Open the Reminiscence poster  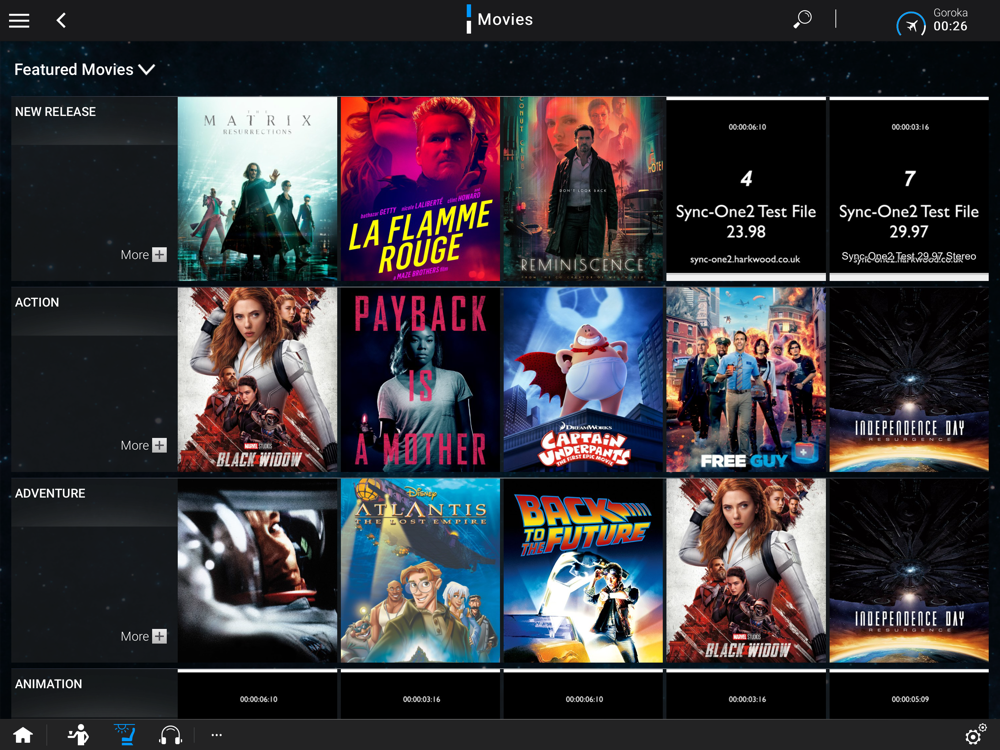coord(584,189)
